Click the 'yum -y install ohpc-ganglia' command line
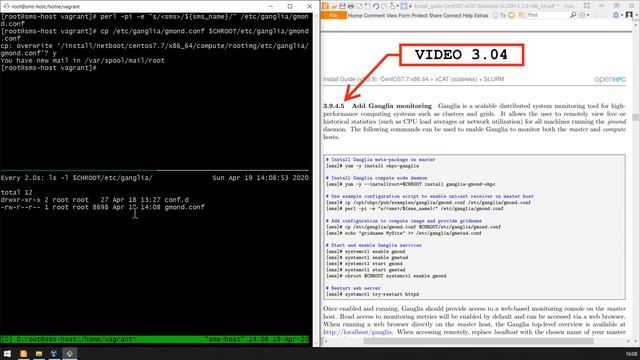Image resolution: width=640 pixels, height=360 pixels. click(x=372, y=166)
